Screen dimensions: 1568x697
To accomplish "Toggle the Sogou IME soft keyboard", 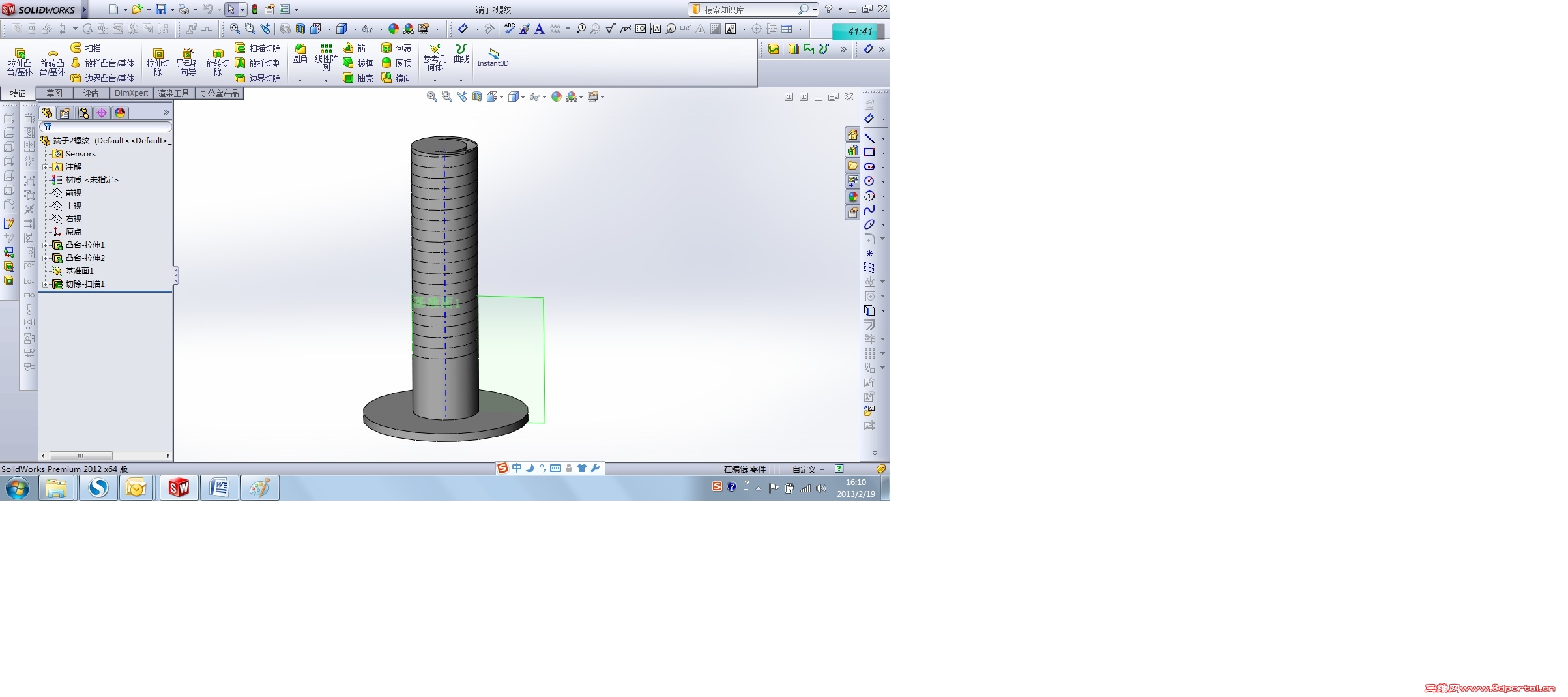I will [x=555, y=468].
